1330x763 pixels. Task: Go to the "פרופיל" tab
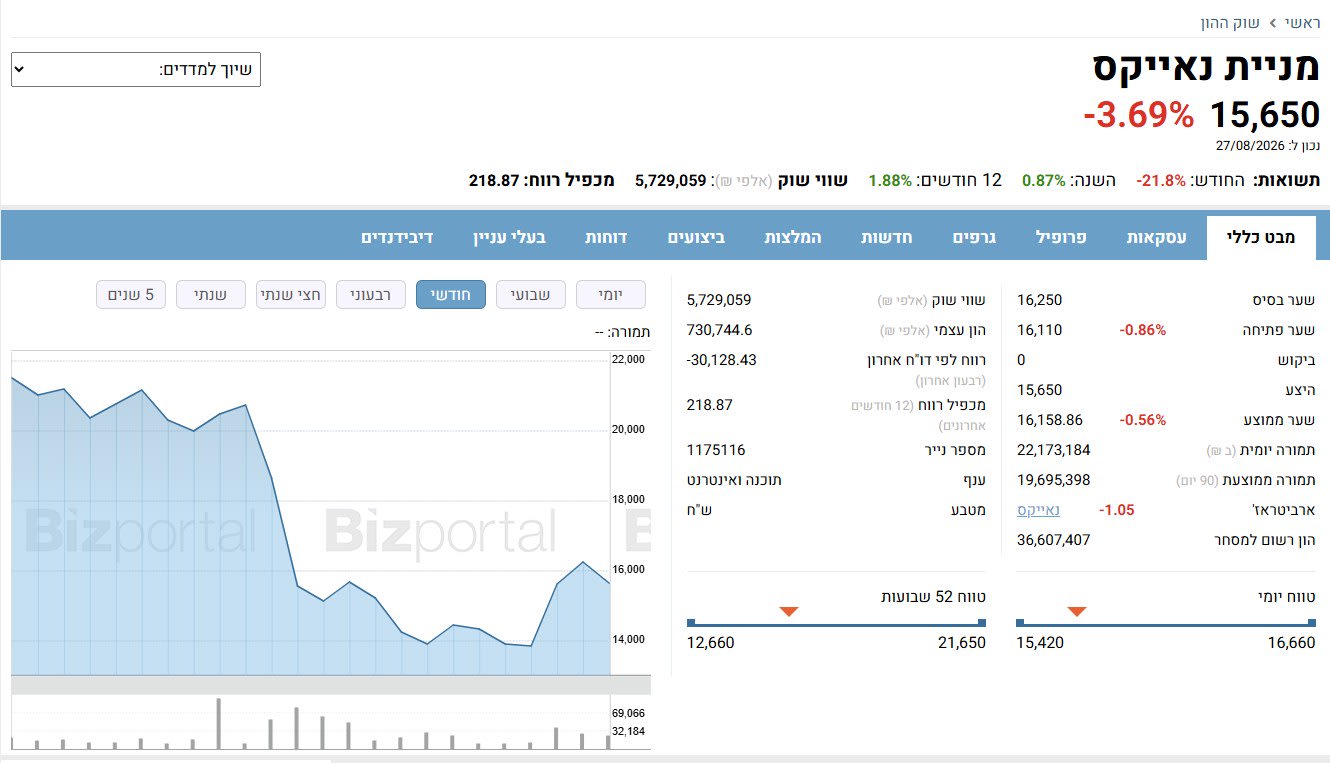(1060, 238)
